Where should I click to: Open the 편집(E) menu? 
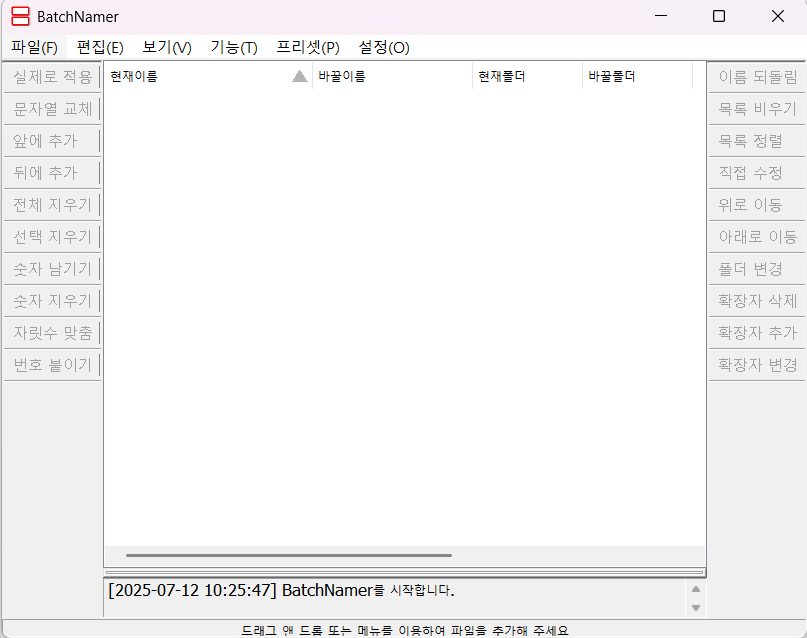pos(100,47)
